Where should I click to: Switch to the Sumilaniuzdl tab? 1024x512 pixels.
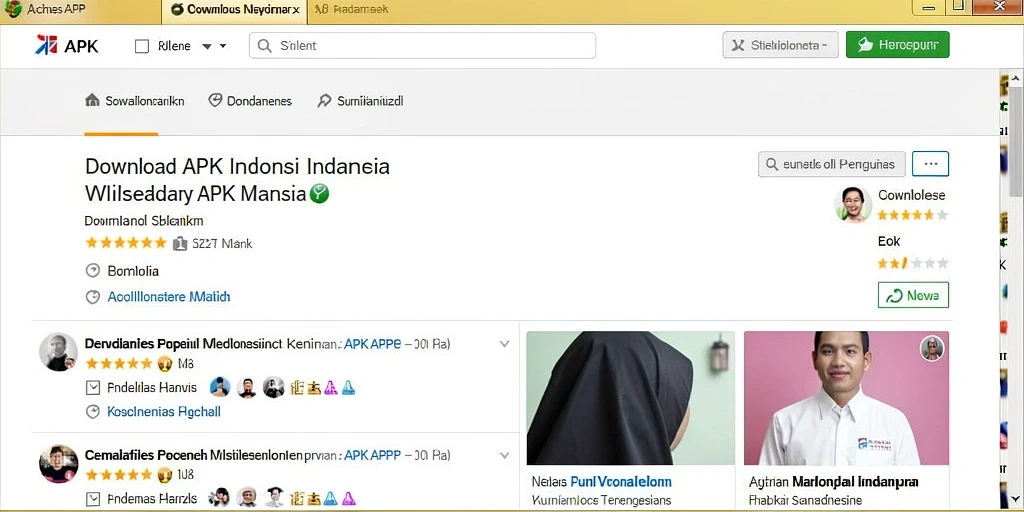pyautogui.click(x=360, y=101)
